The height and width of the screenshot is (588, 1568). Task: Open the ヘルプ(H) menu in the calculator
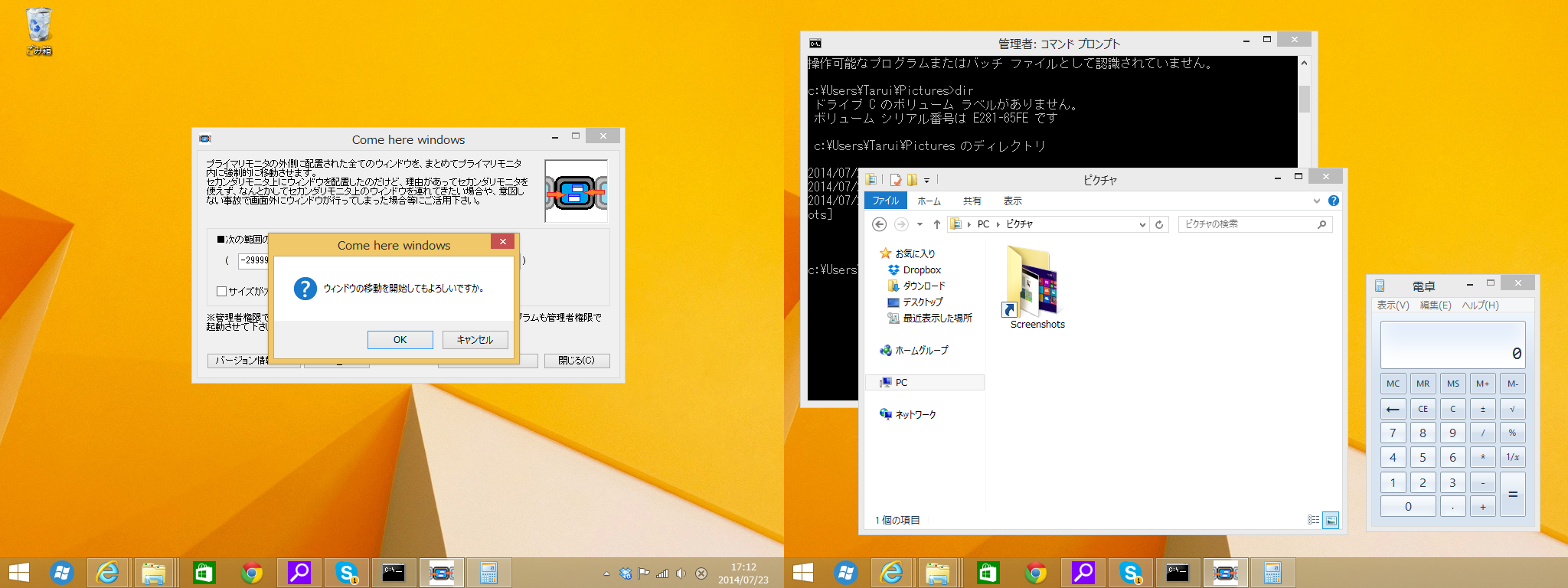(x=1480, y=305)
